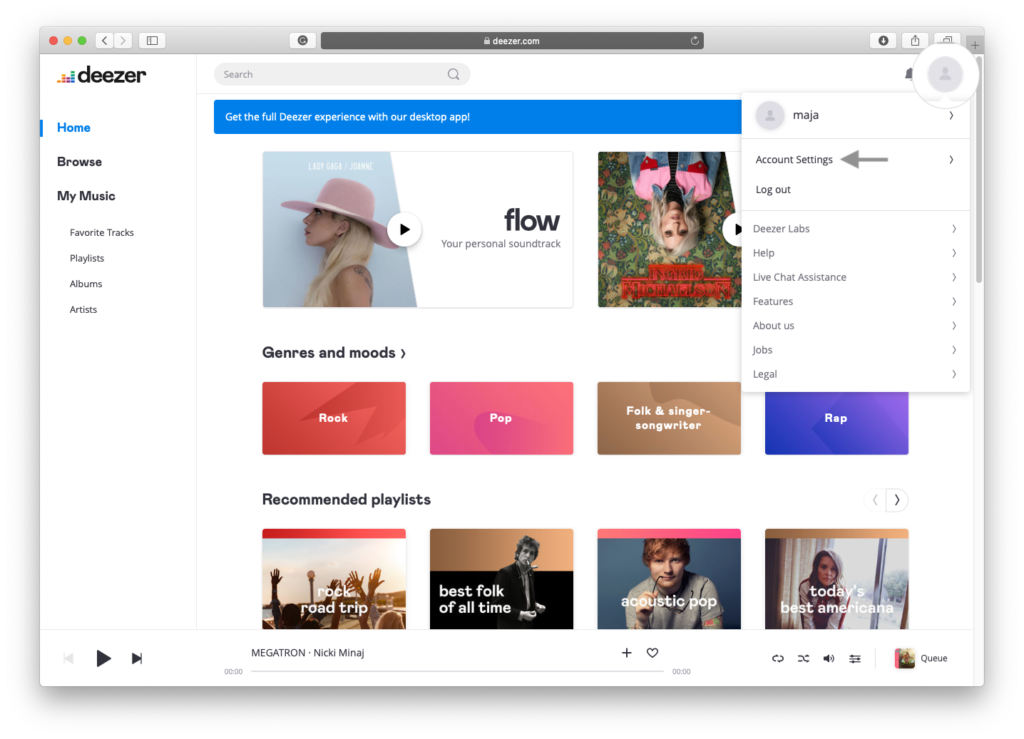
Task: Open the profile avatar menu
Action: point(945,73)
